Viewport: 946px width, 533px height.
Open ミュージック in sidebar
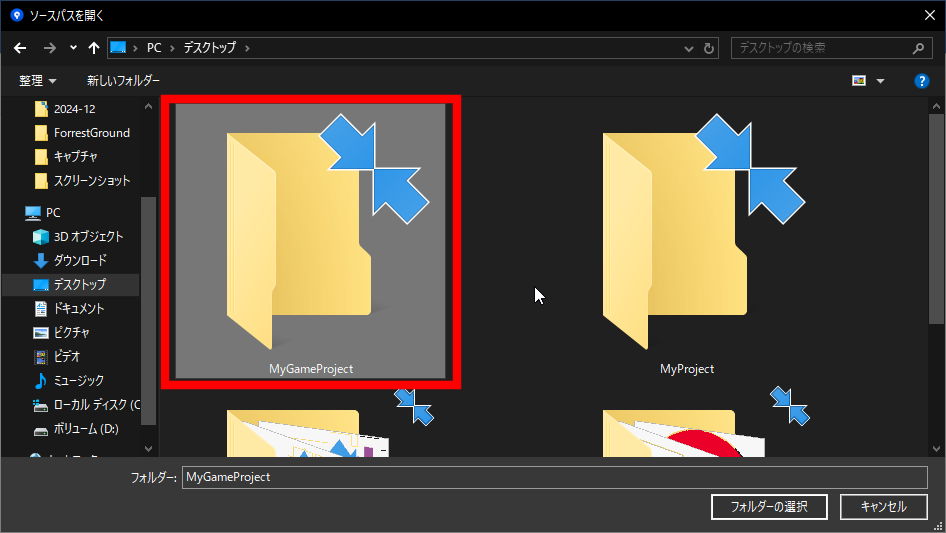78,381
